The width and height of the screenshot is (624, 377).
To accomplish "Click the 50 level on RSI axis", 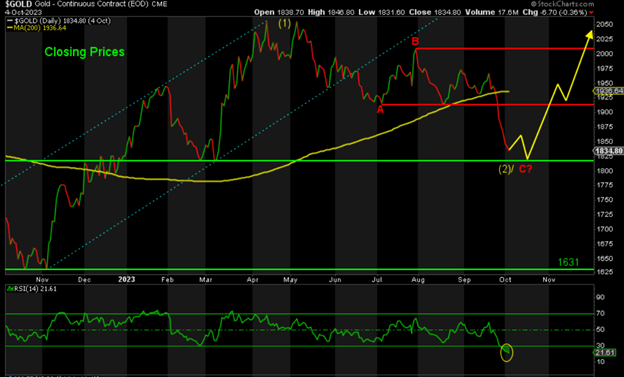I will pyautogui.click(x=601, y=330).
